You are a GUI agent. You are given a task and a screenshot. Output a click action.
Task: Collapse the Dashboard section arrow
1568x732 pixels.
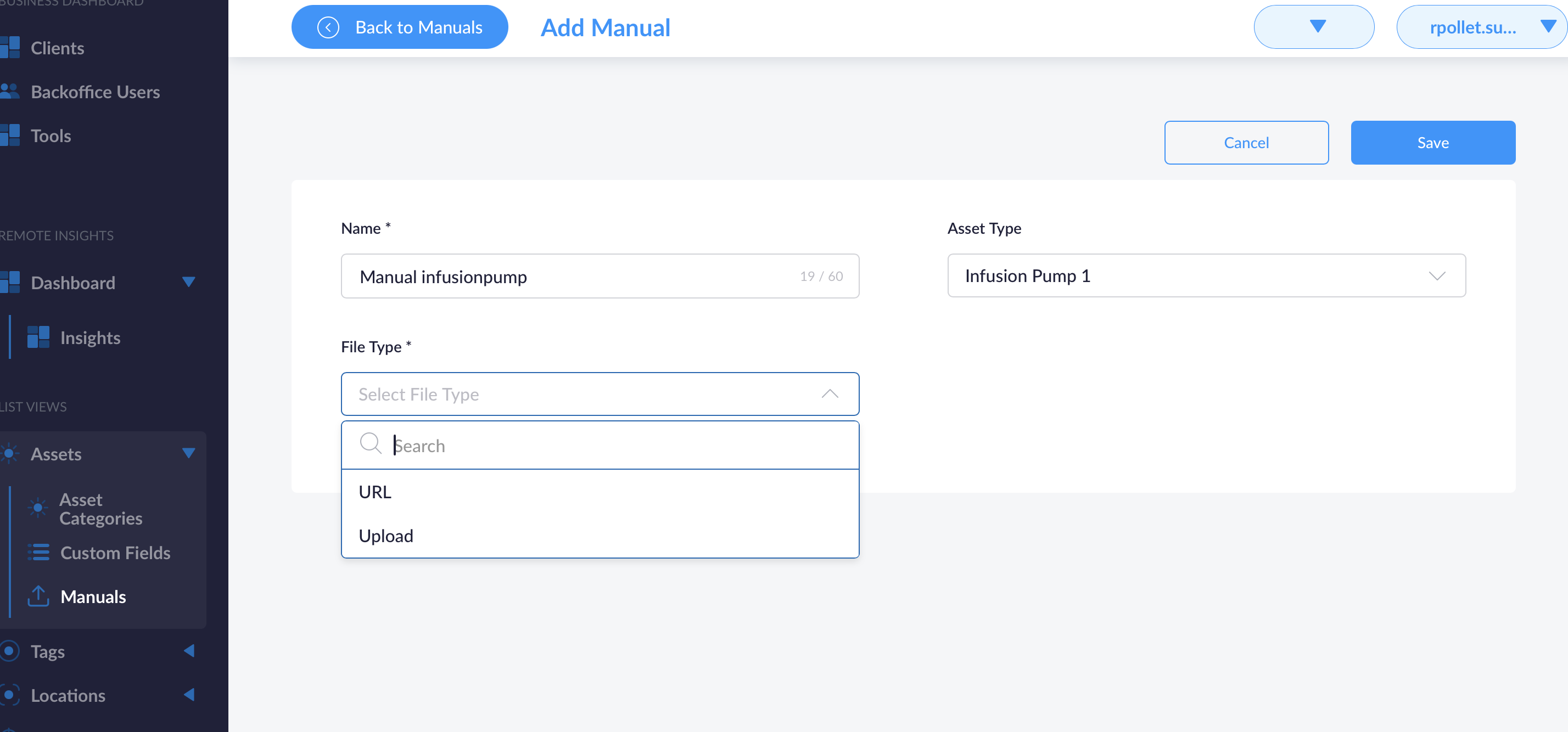[189, 281]
